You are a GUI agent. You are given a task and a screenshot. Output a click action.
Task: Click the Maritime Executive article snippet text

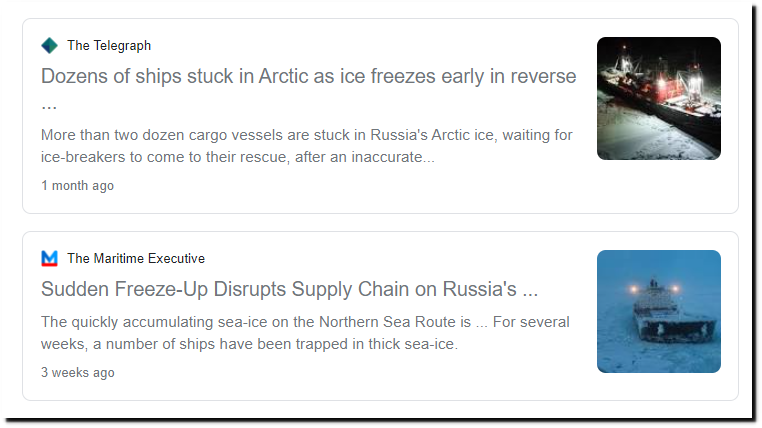[x=305, y=333]
